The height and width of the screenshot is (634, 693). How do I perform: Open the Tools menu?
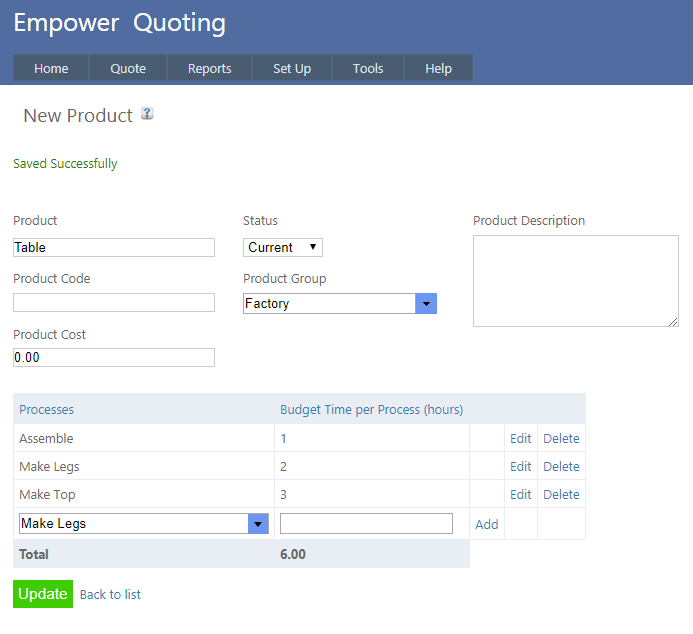pyautogui.click(x=368, y=68)
